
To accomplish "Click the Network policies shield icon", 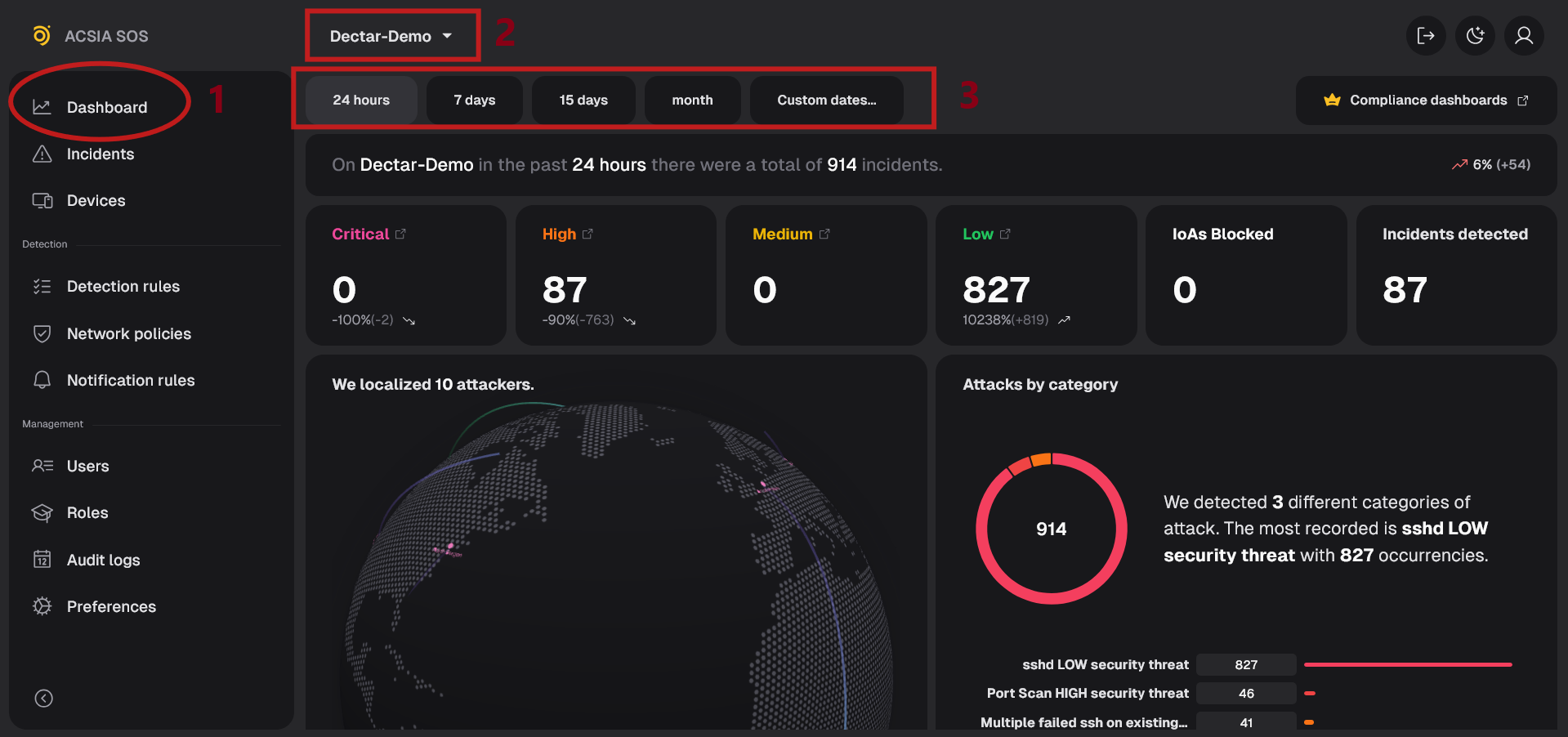I will [x=42, y=333].
